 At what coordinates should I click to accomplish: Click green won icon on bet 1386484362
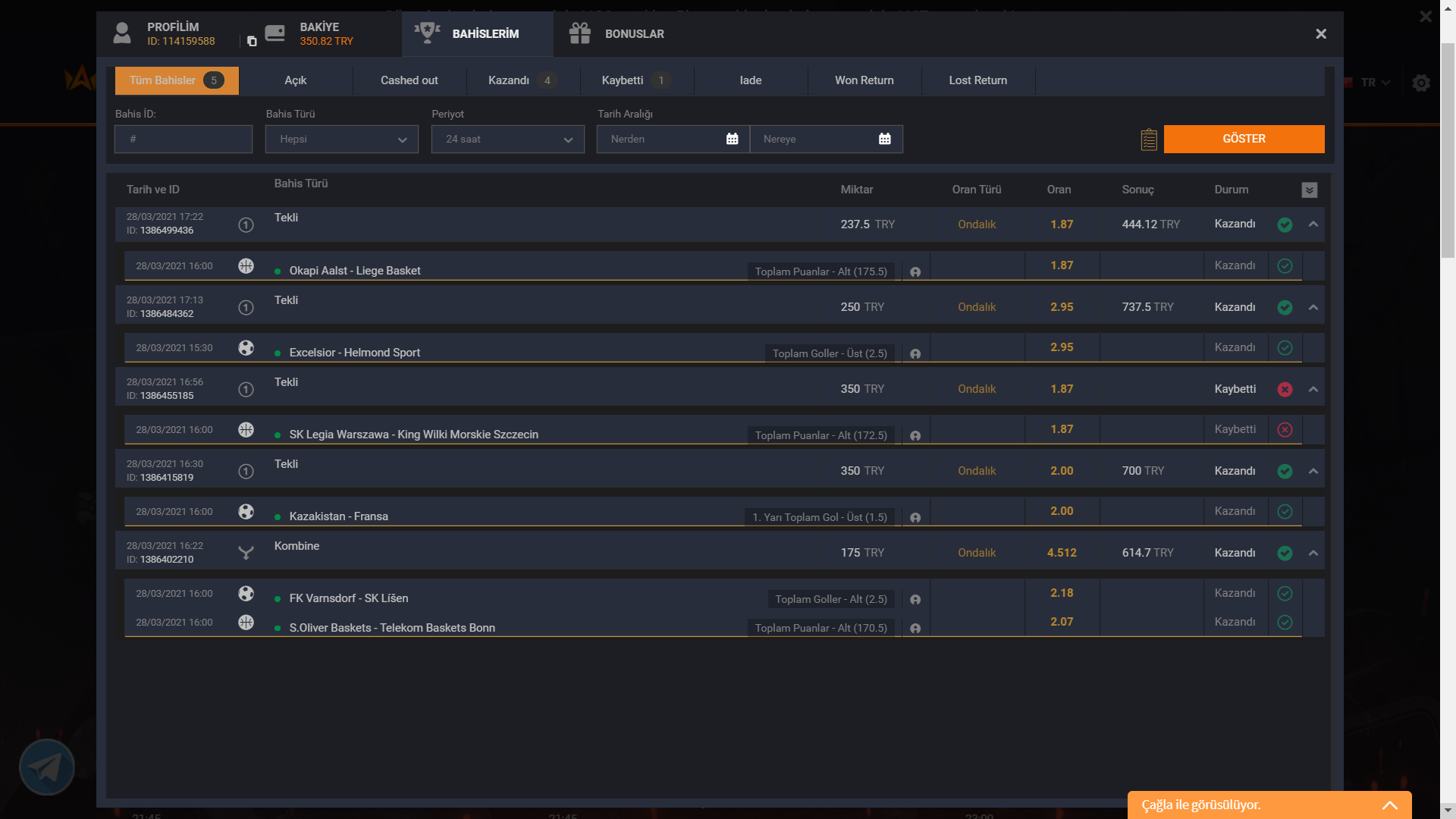[1285, 307]
